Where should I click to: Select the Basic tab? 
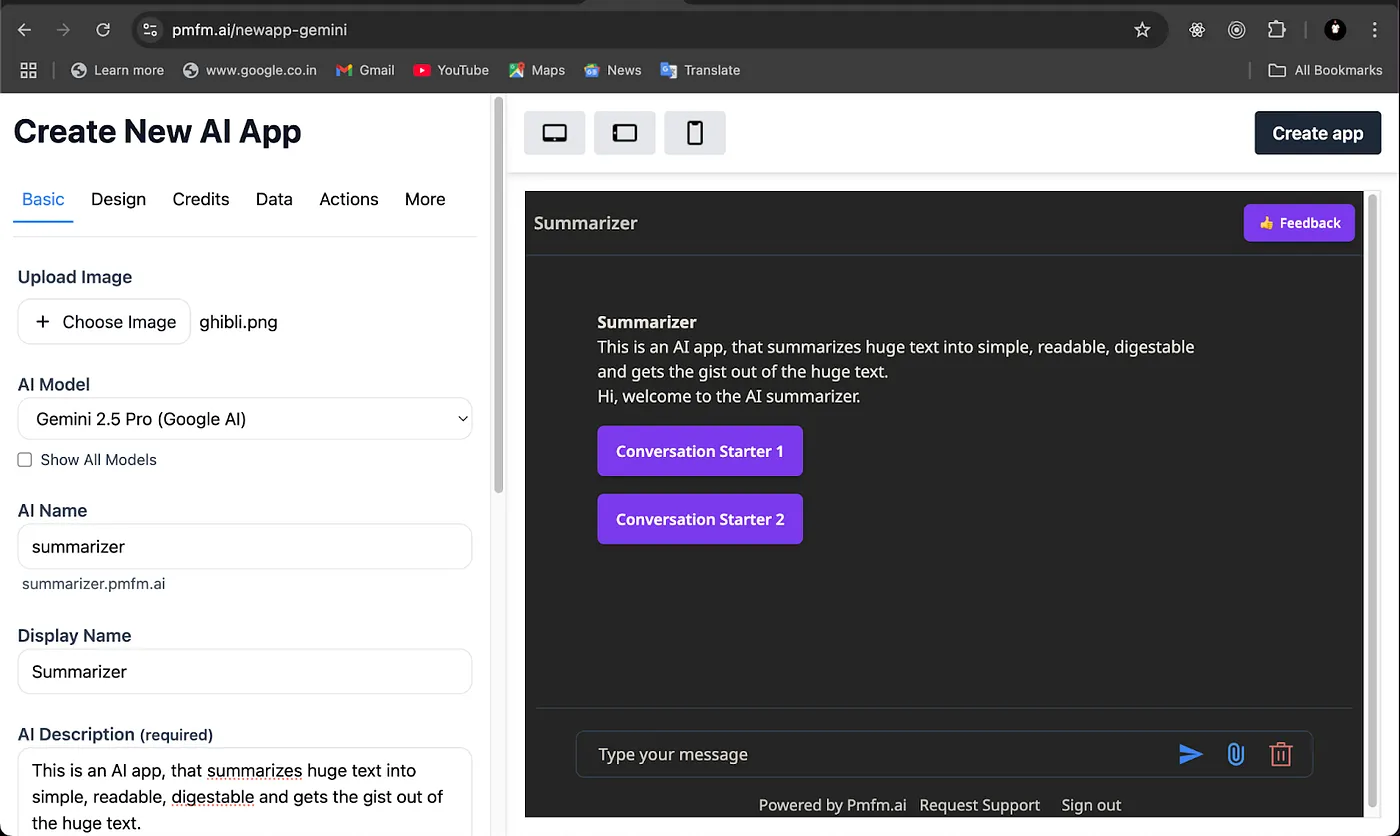tap(43, 199)
